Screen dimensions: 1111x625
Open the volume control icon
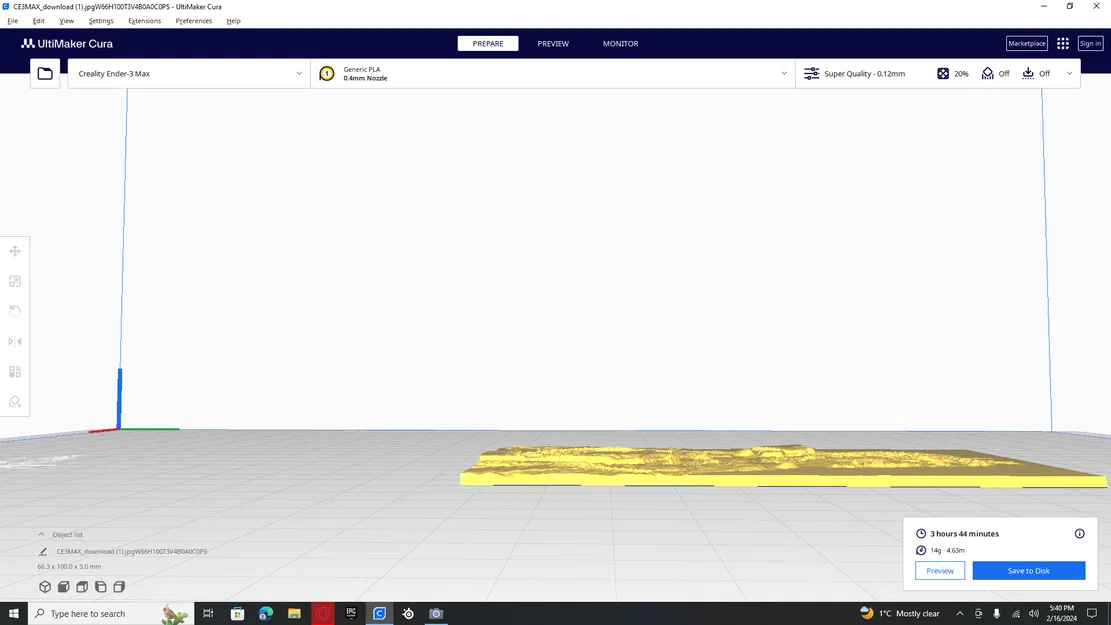click(x=1034, y=614)
